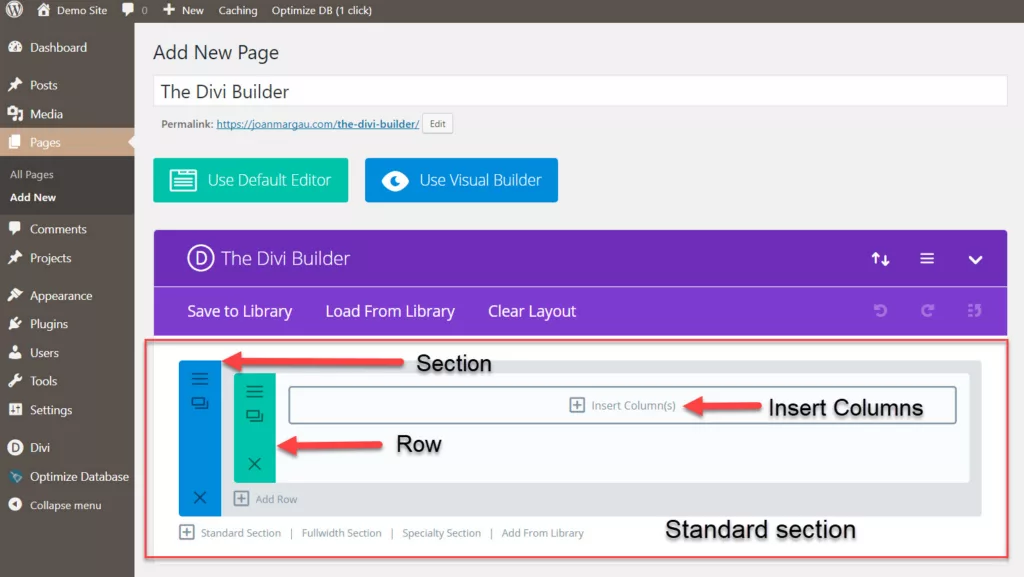The height and width of the screenshot is (577, 1024).
Task: Click Add Row
Action: pyautogui.click(x=266, y=499)
